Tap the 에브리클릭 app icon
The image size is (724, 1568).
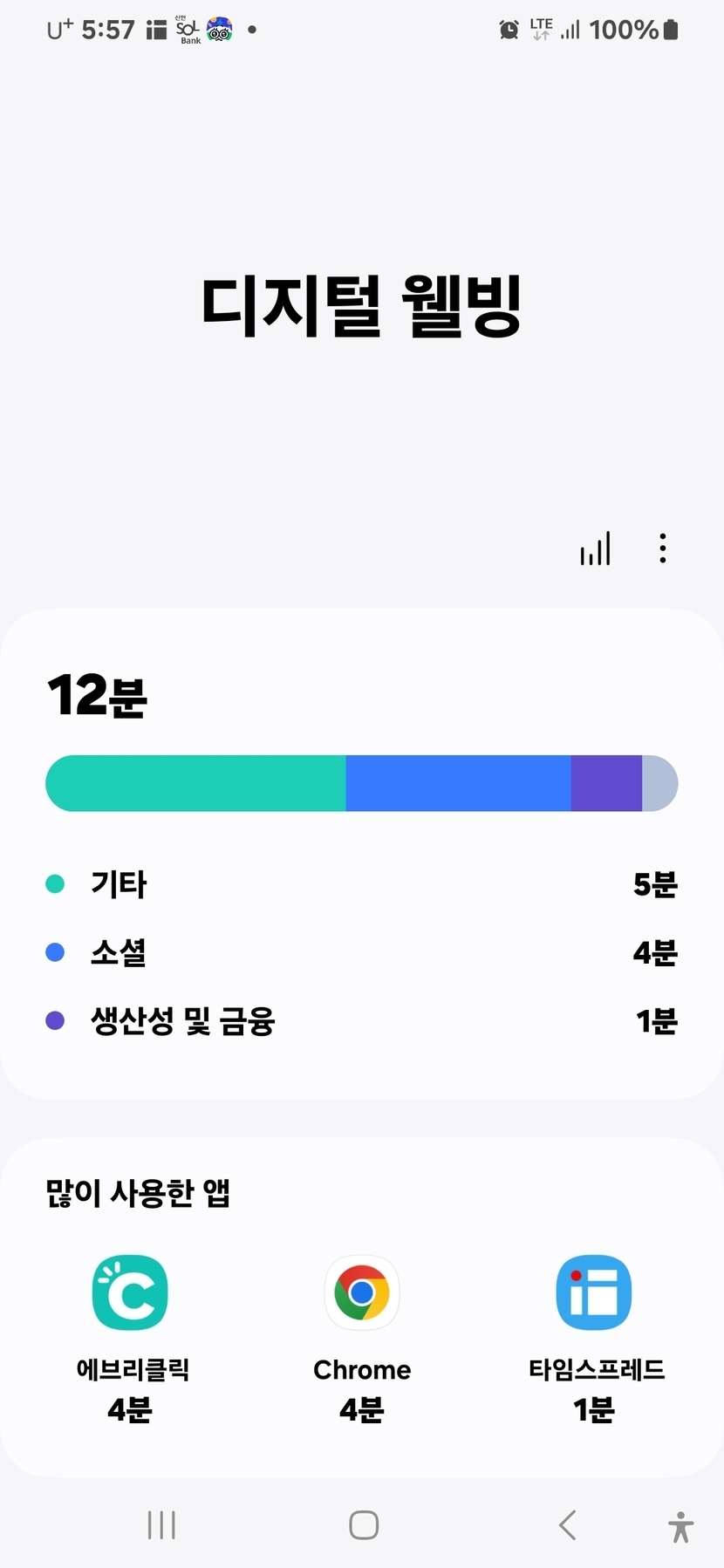point(130,1292)
